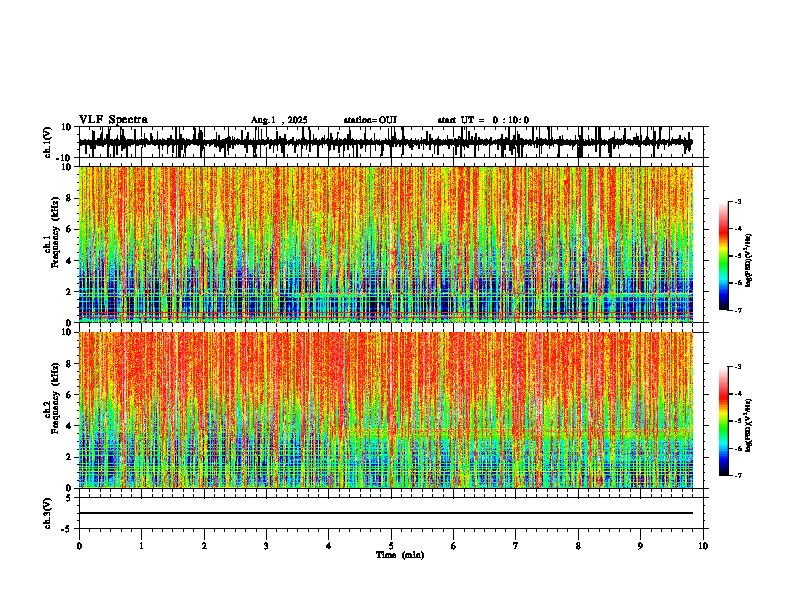
Task: Click time axis tick label "5"
Action: pyautogui.click(x=391, y=546)
